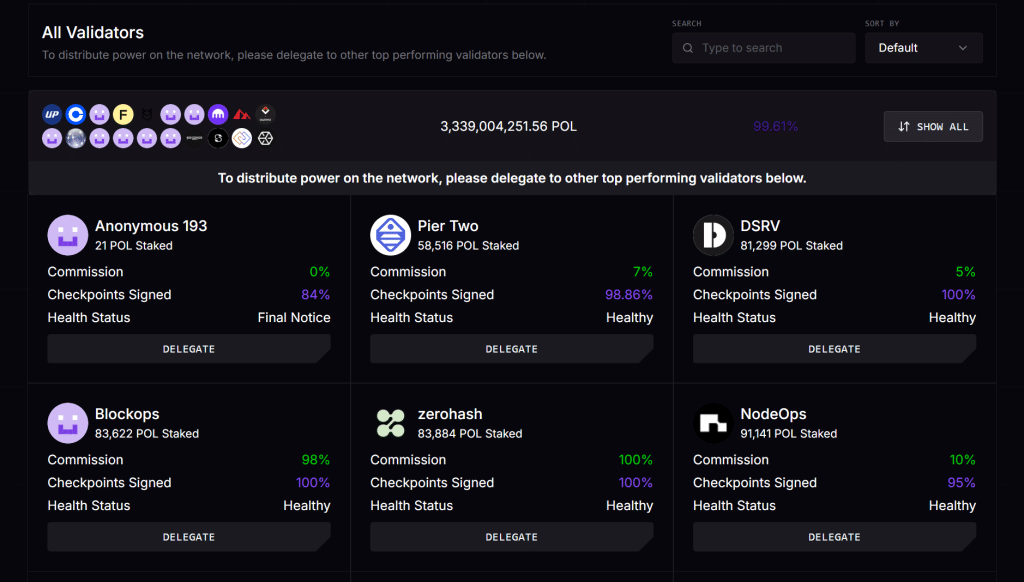This screenshot has height=582, width=1024.
Task: Click the Pier Two validator name
Action: tap(448, 226)
